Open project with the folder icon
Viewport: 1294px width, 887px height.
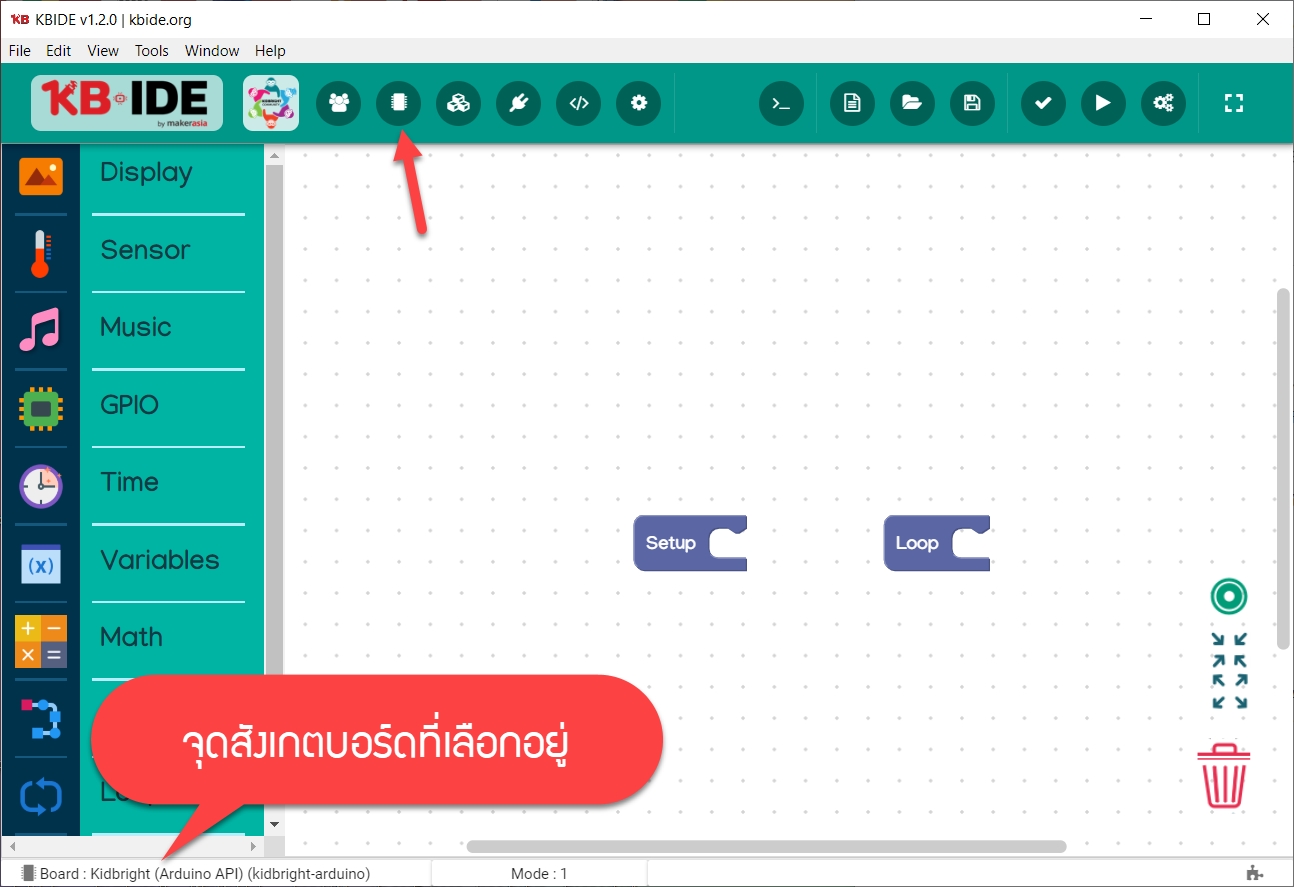(x=912, y=103)
